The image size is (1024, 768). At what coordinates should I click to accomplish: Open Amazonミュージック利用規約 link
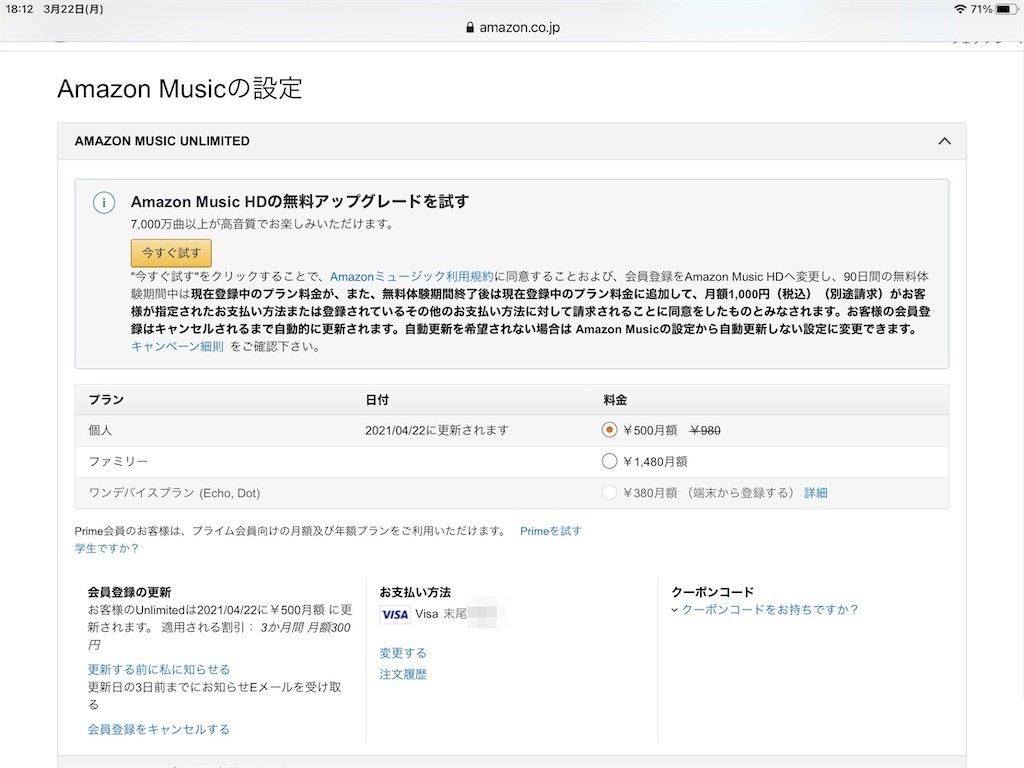tap(411, 276)
